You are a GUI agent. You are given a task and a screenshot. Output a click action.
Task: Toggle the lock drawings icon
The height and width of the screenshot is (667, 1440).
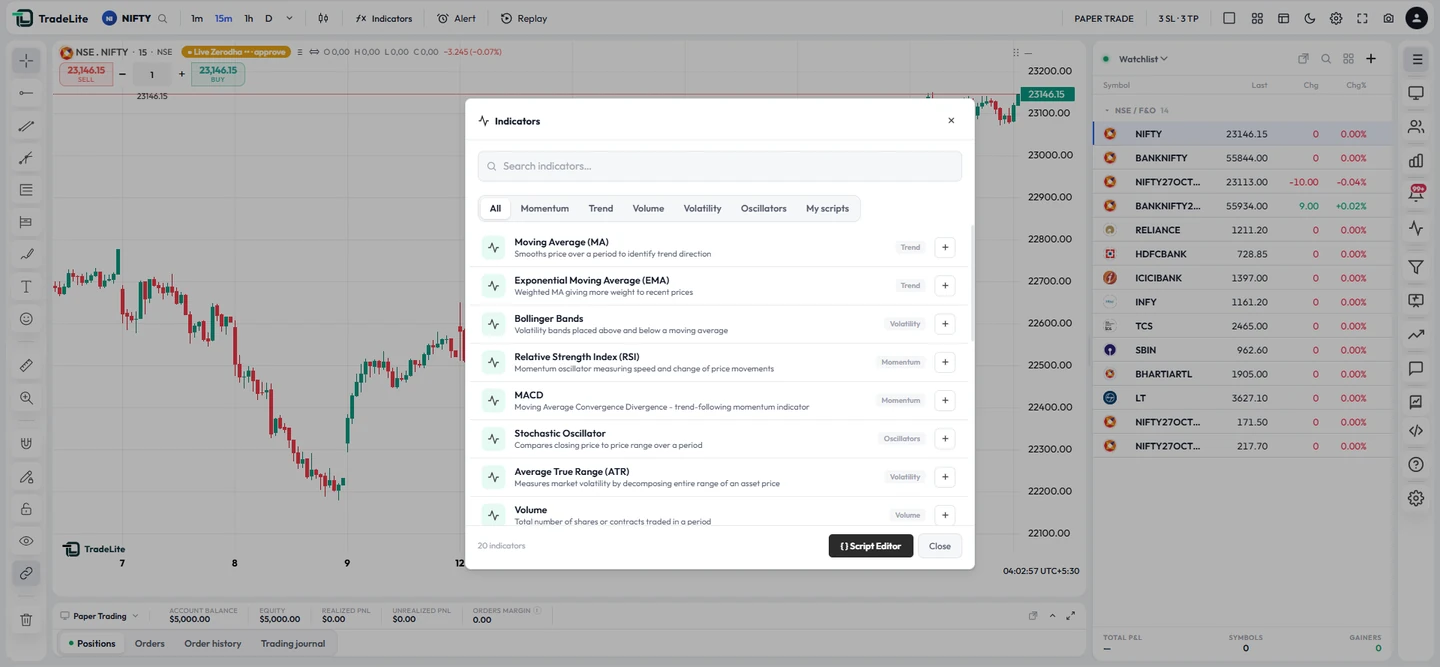coord(26,509)
